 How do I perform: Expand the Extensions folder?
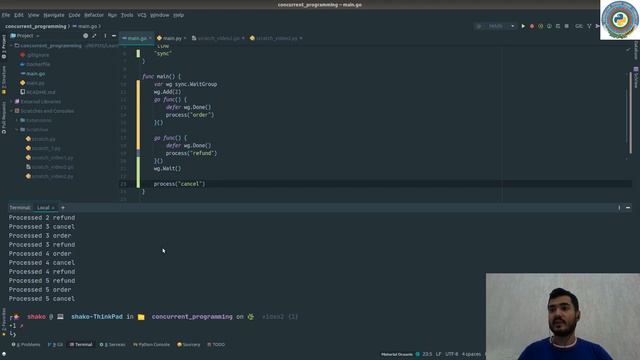17,120
